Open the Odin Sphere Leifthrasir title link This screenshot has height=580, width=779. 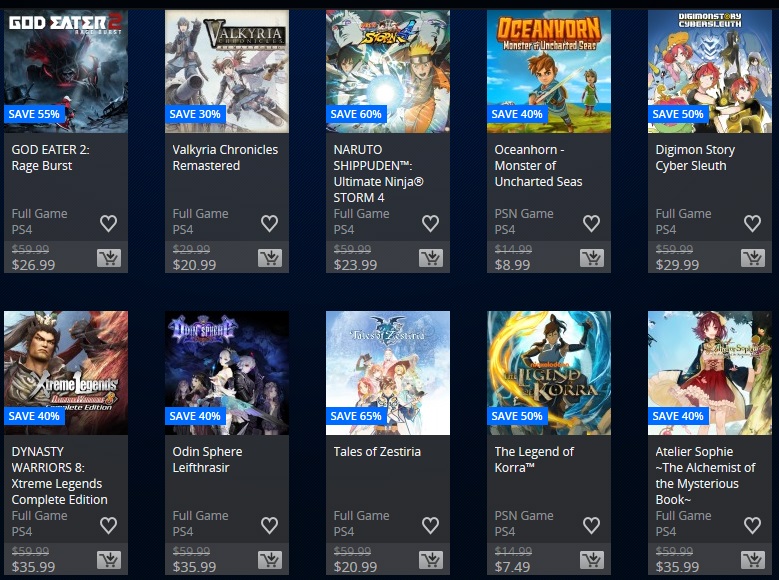pos(207,459)
